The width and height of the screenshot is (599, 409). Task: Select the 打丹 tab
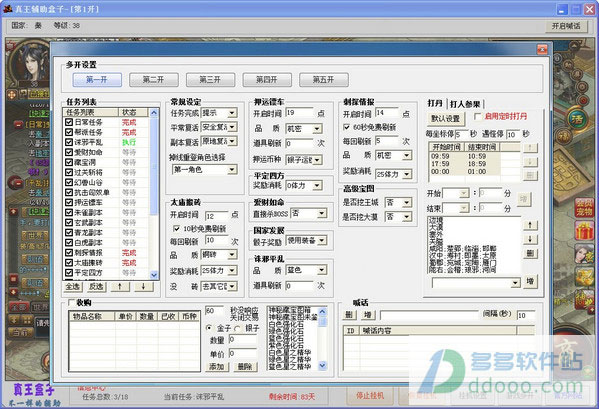pos(435,103)
